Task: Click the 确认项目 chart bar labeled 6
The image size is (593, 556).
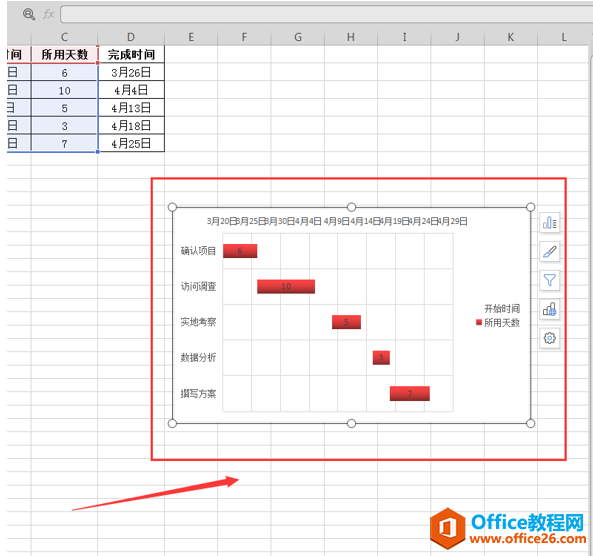Action: point(240,251)
